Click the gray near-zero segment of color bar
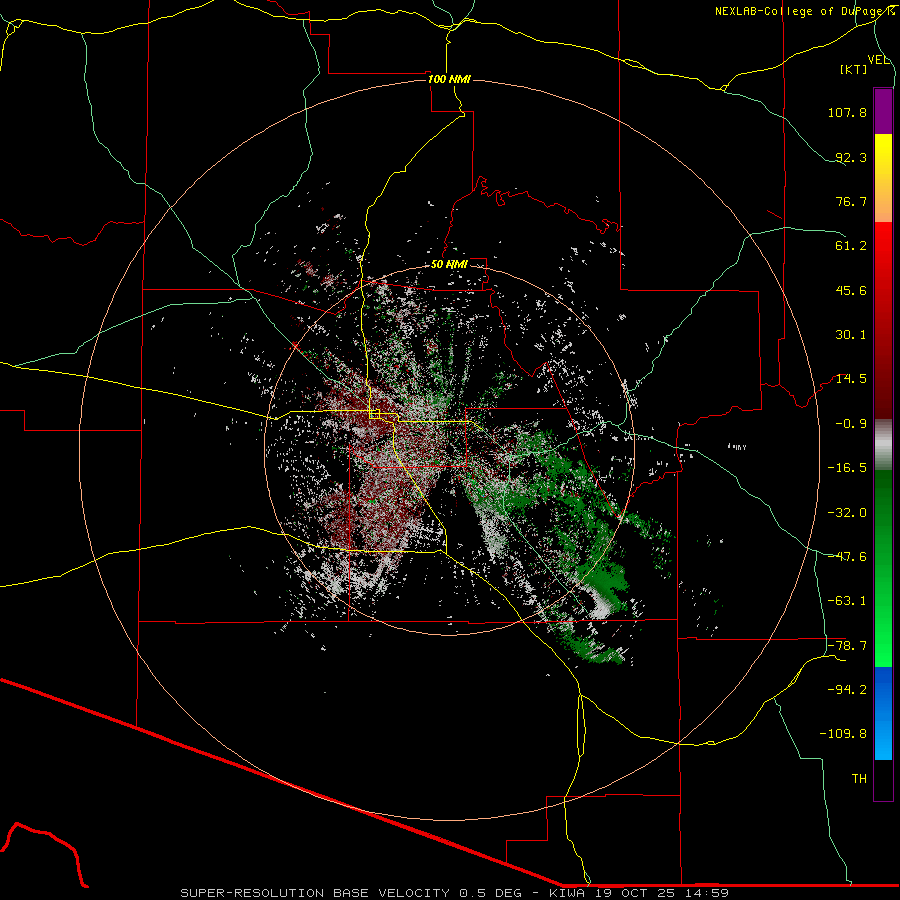The image size is (900, 900). click(883, 443)
